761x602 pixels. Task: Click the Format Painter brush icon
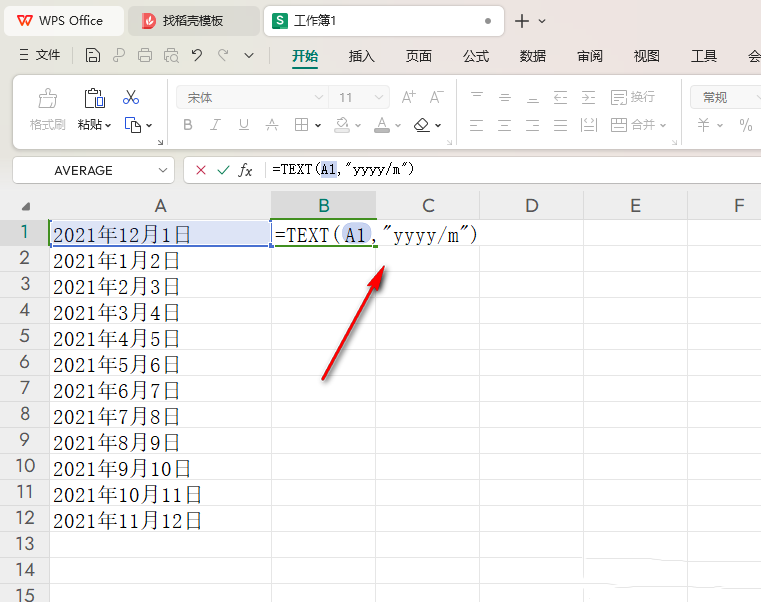pos(48,99)
